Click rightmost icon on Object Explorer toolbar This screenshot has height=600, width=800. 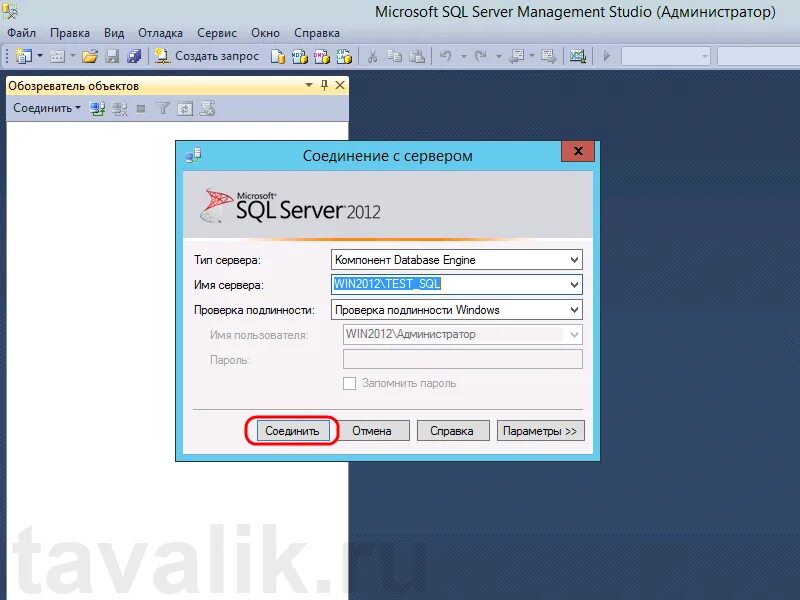pyautogui.click(x=207, y=108)
